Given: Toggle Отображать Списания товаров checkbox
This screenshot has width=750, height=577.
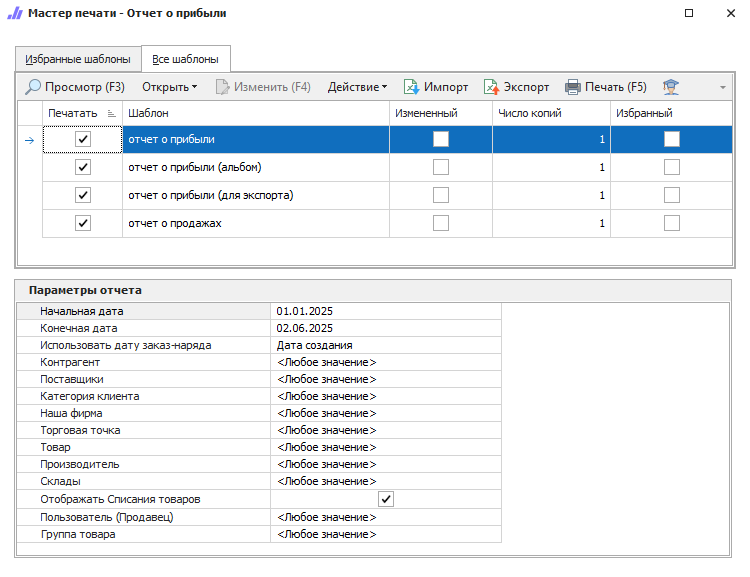Looking at the screenshot, I should 386,499.
